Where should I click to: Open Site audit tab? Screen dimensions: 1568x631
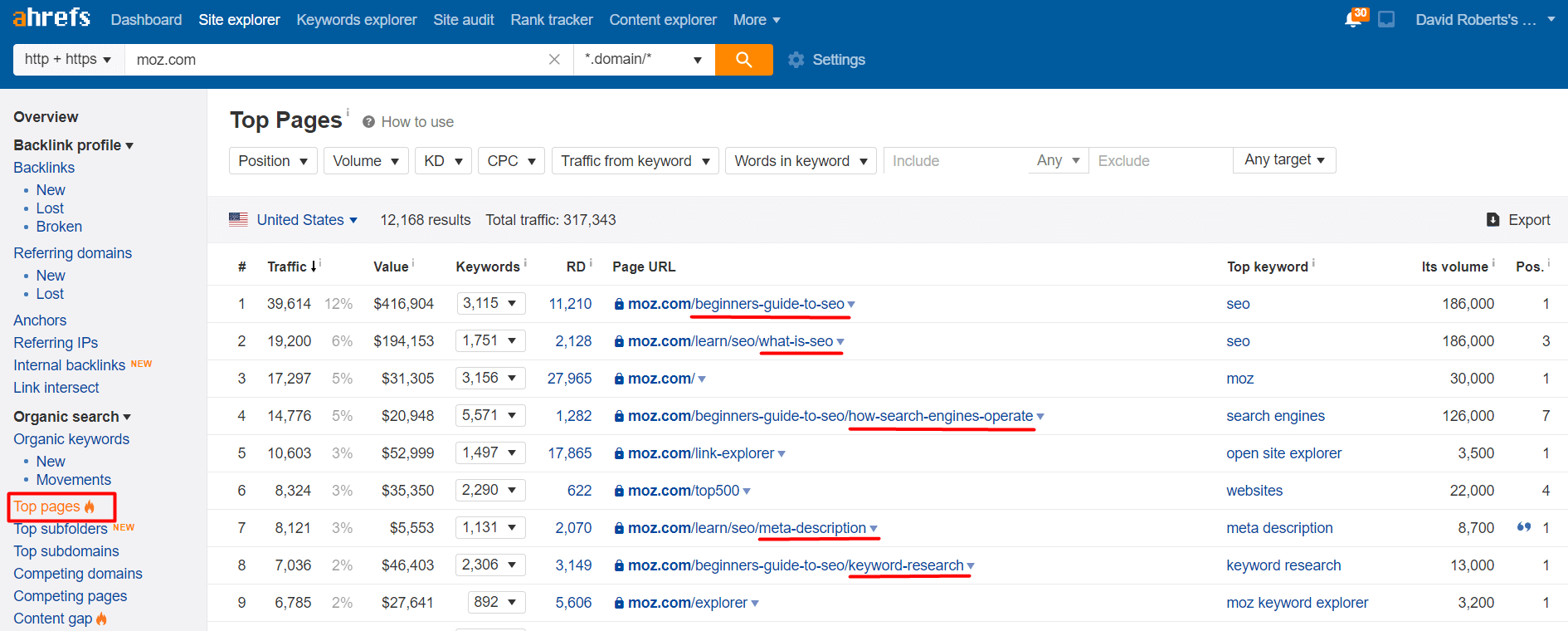pos(464,19)
